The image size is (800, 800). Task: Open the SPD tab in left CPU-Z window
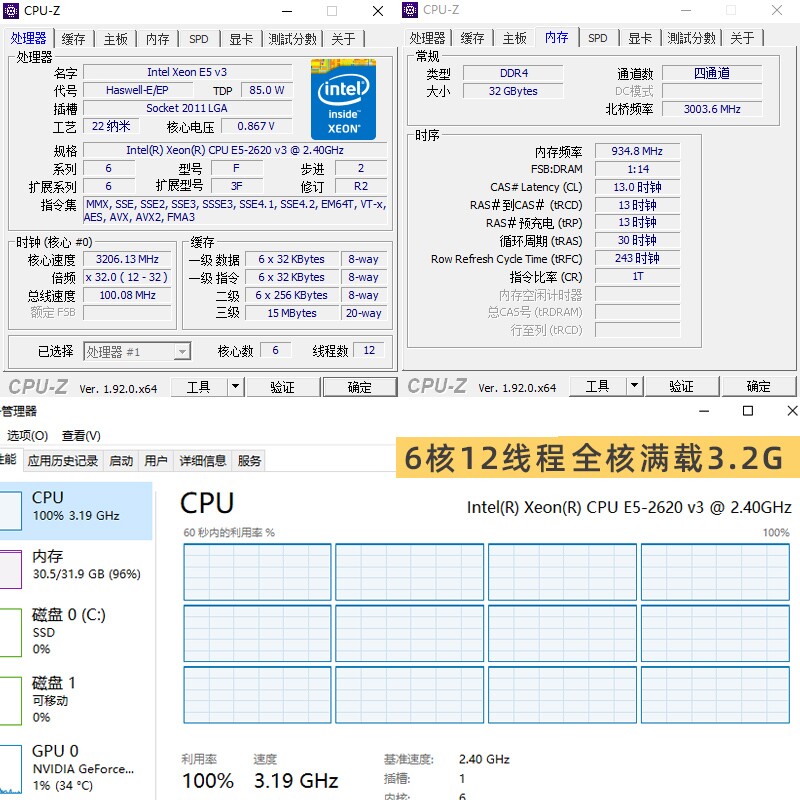[x=199, y=39]
